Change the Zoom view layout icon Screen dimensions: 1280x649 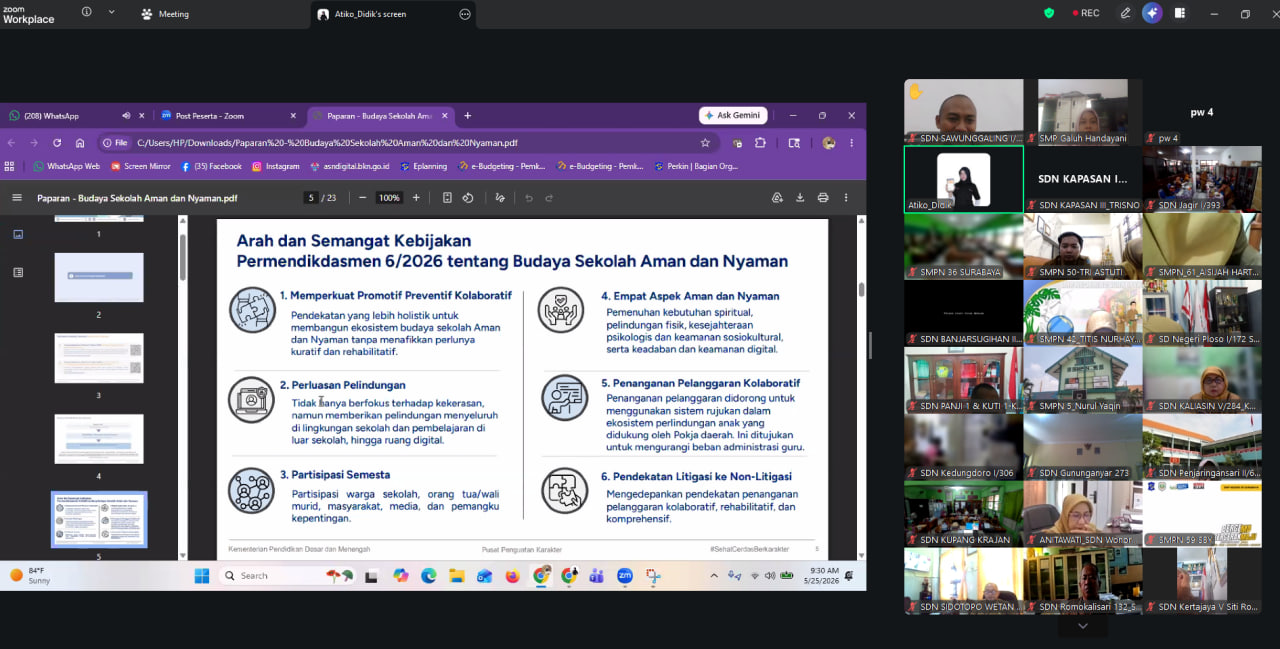coord(1180,13)
